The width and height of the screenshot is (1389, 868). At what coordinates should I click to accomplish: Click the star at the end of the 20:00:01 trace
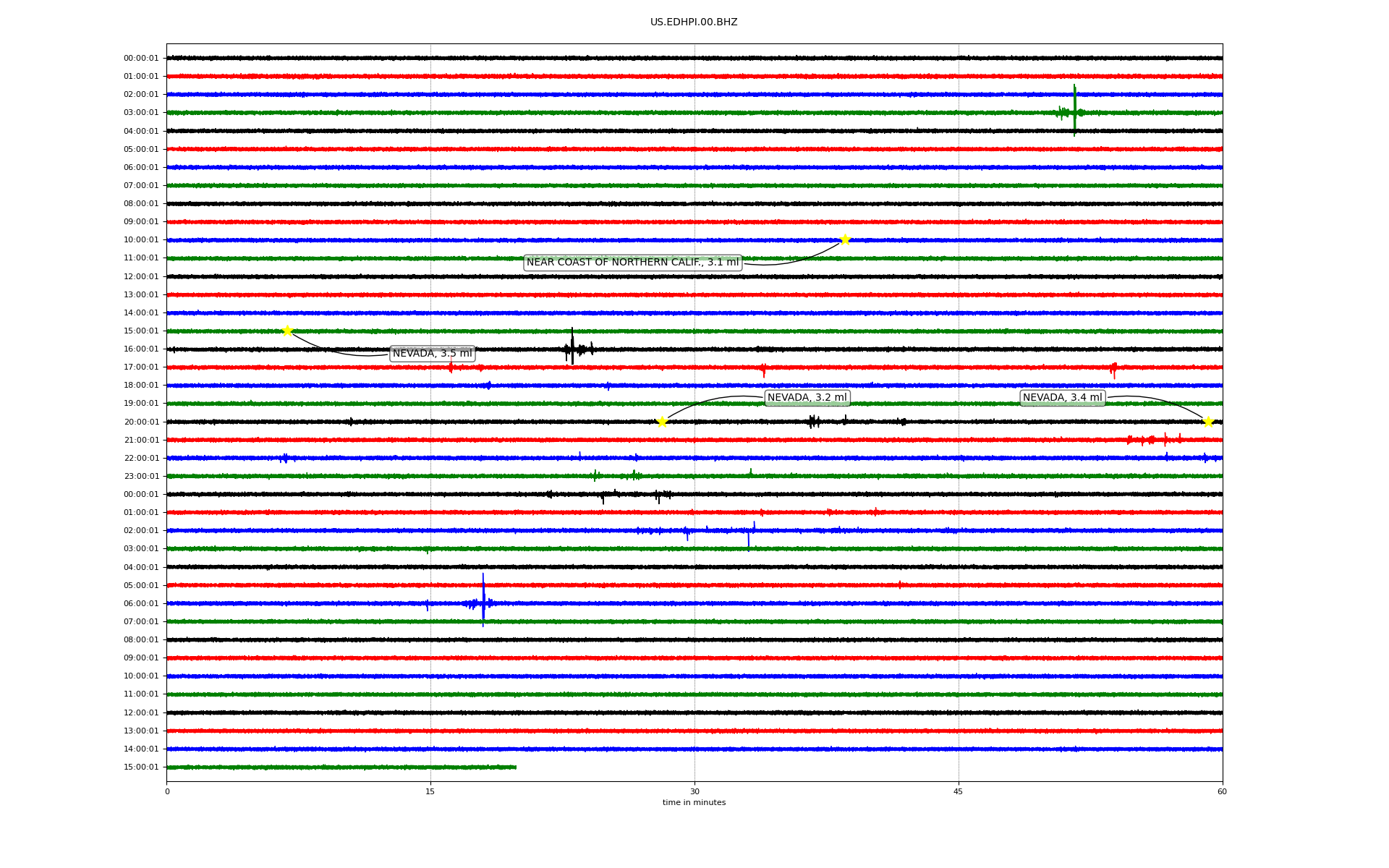pos(1208,422)
